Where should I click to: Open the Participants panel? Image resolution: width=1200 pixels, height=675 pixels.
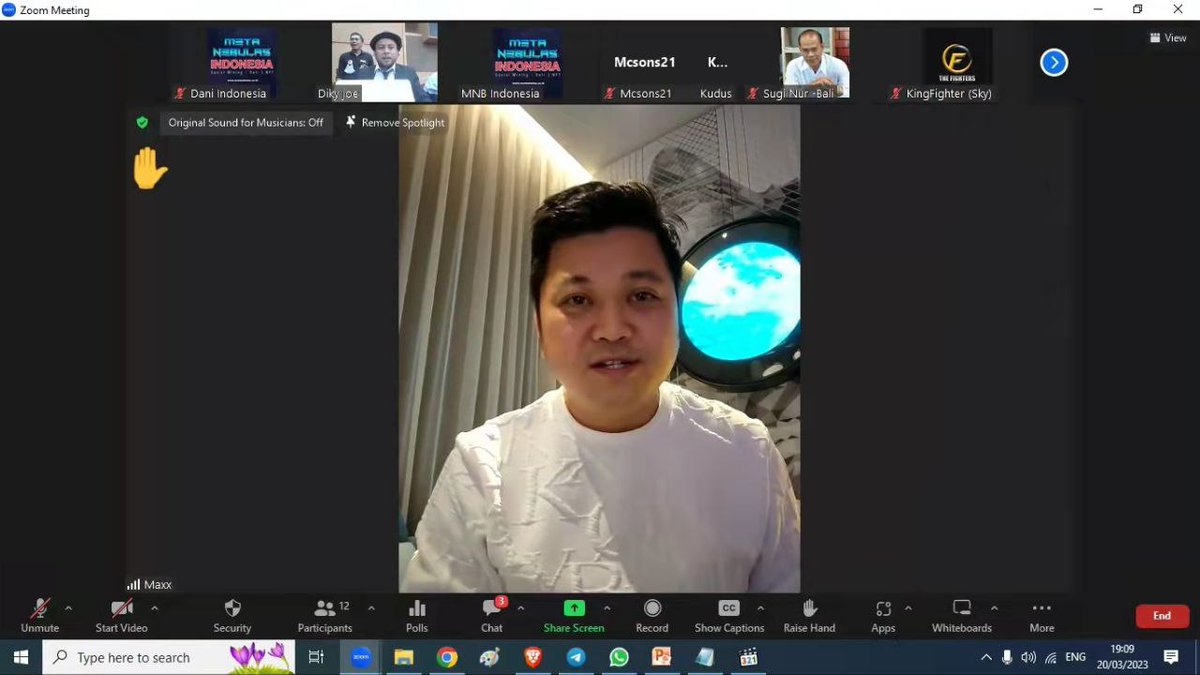click(x=325, y=615)
